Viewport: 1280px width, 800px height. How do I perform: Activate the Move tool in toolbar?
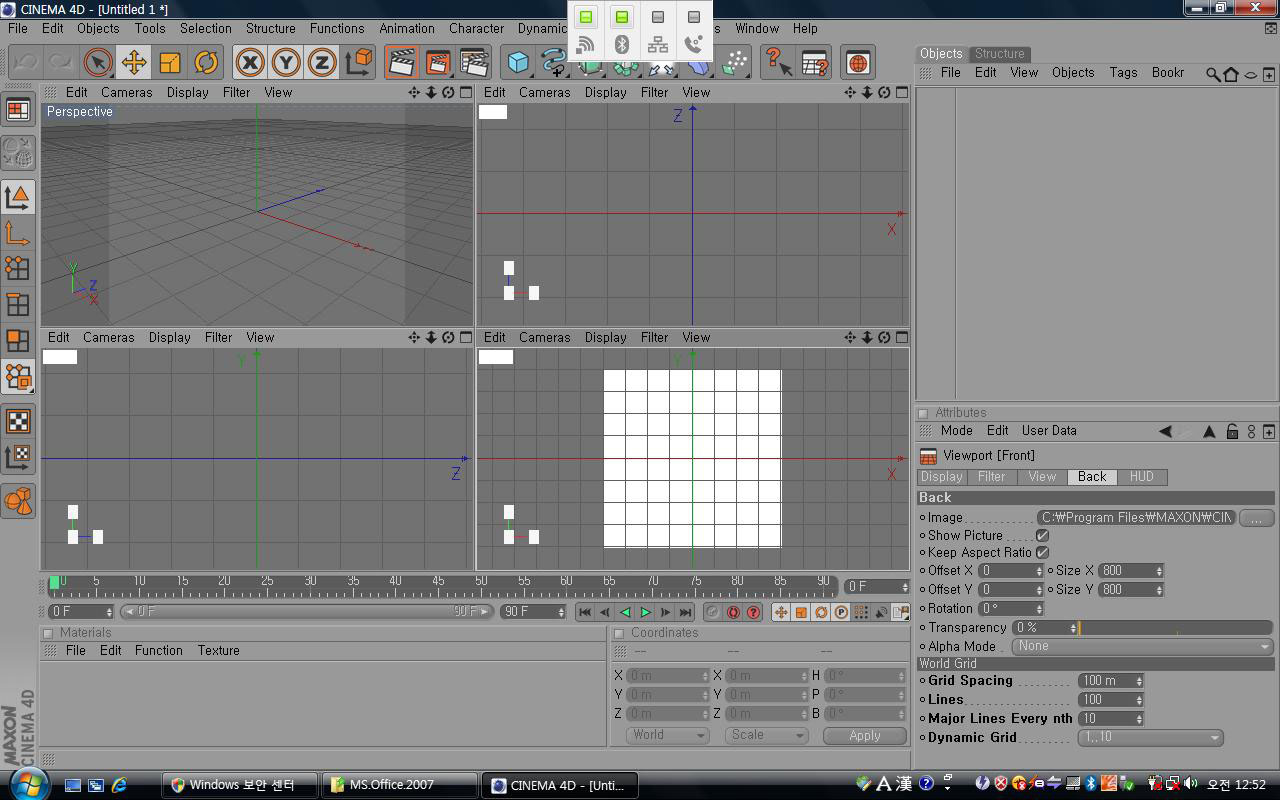[x=133, y=62]
